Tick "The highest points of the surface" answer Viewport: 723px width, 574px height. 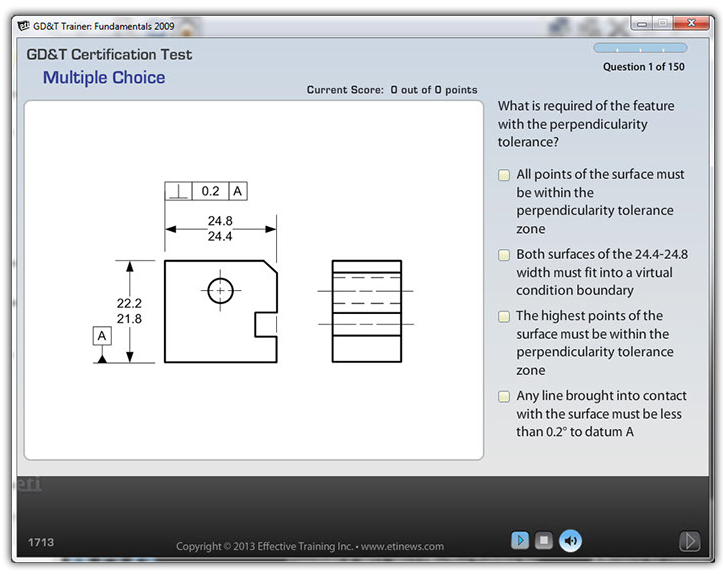pos(505,316)
